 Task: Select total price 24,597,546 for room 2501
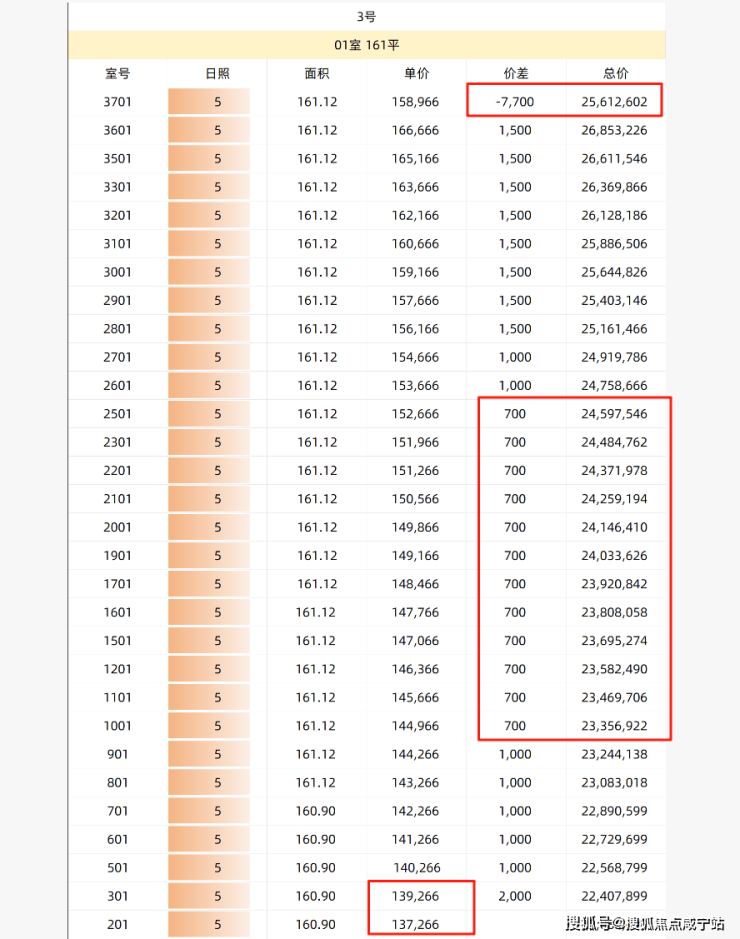click(x=614, y=414)
